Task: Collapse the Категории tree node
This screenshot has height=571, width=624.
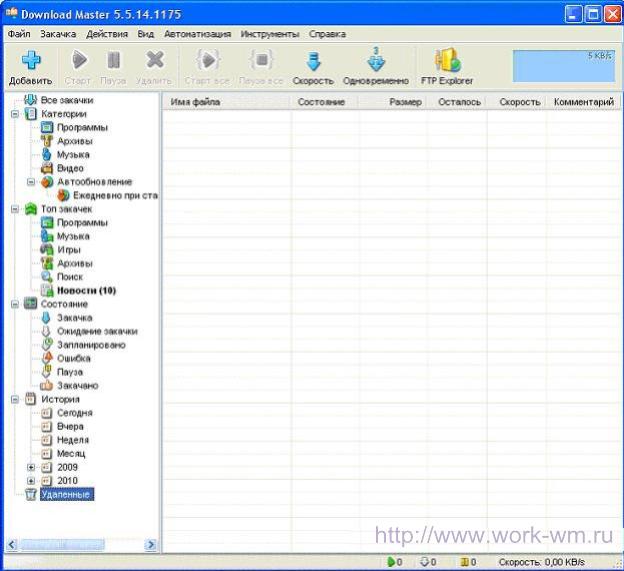Action: point(15,114)
